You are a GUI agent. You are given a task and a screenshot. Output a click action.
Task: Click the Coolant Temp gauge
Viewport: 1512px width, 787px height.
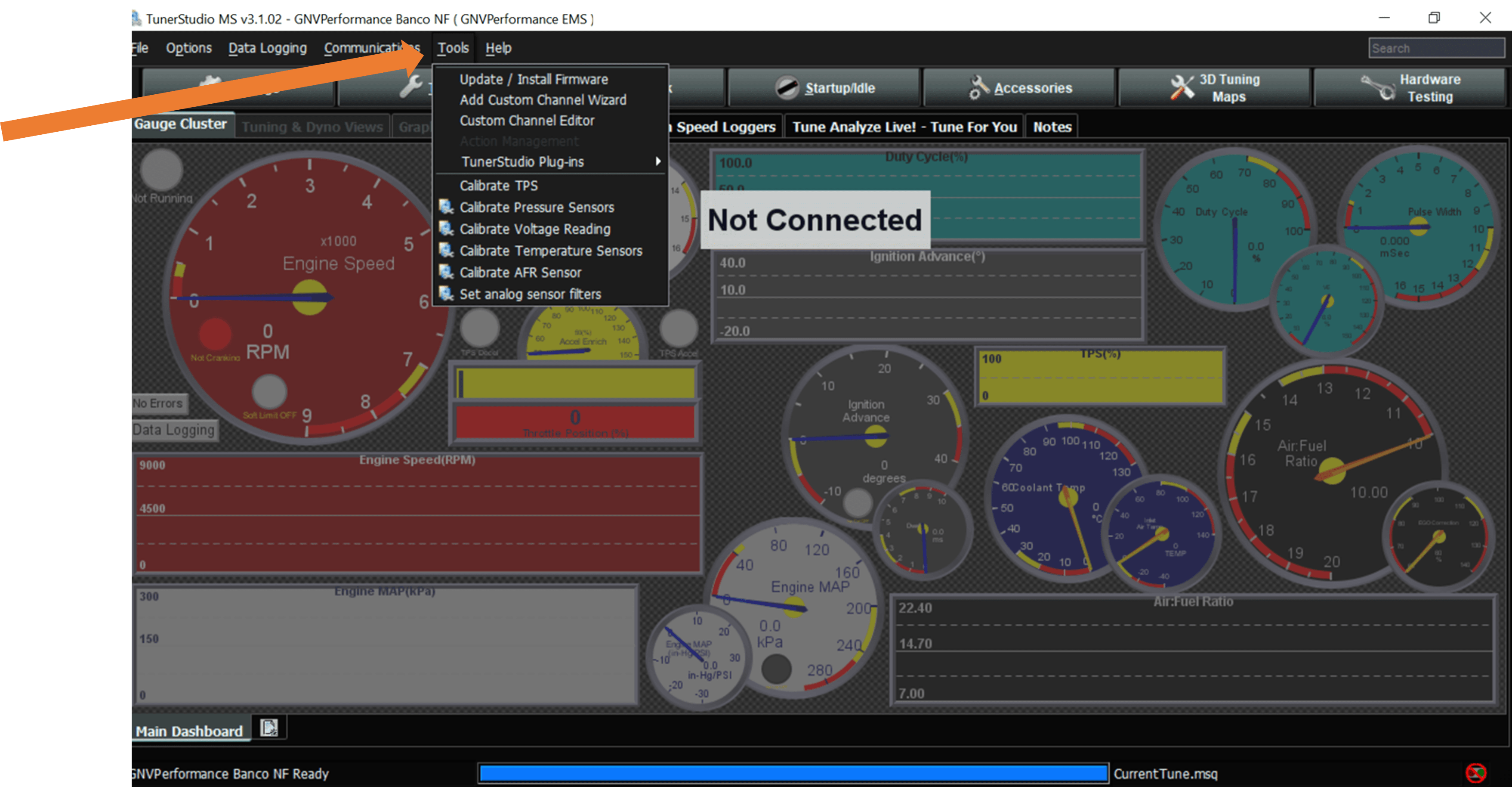(1068, 498)
